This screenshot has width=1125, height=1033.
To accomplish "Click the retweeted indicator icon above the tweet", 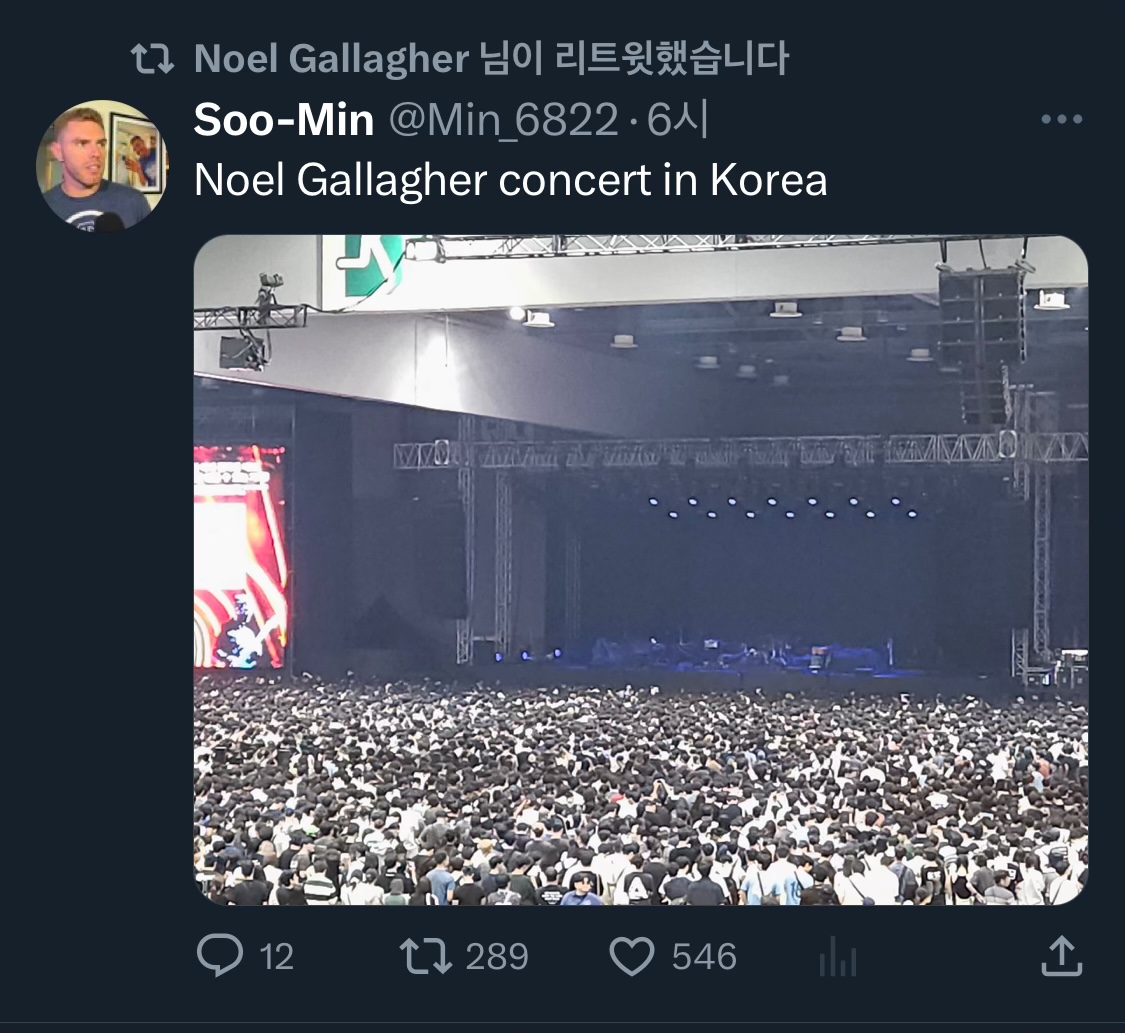I will pyautogui.click(x=152, y=60).
